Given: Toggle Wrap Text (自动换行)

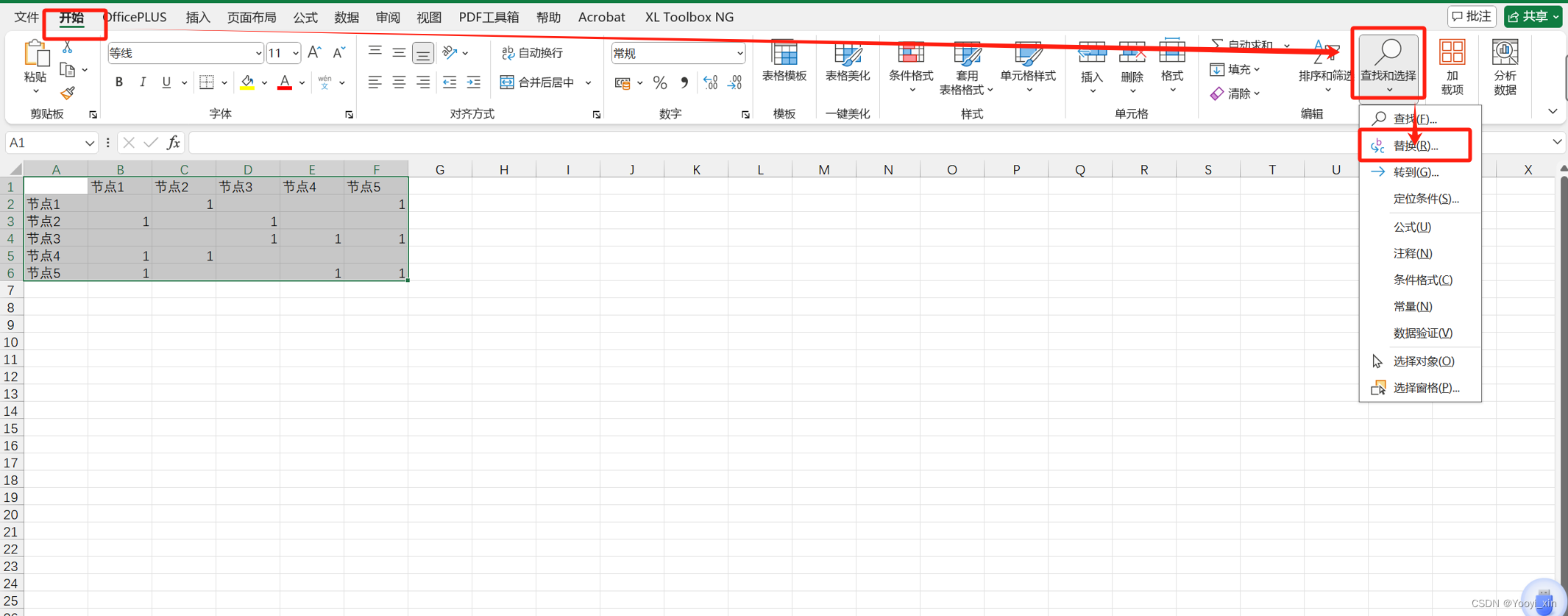Looking at the screenshot, I should (533, 53).
